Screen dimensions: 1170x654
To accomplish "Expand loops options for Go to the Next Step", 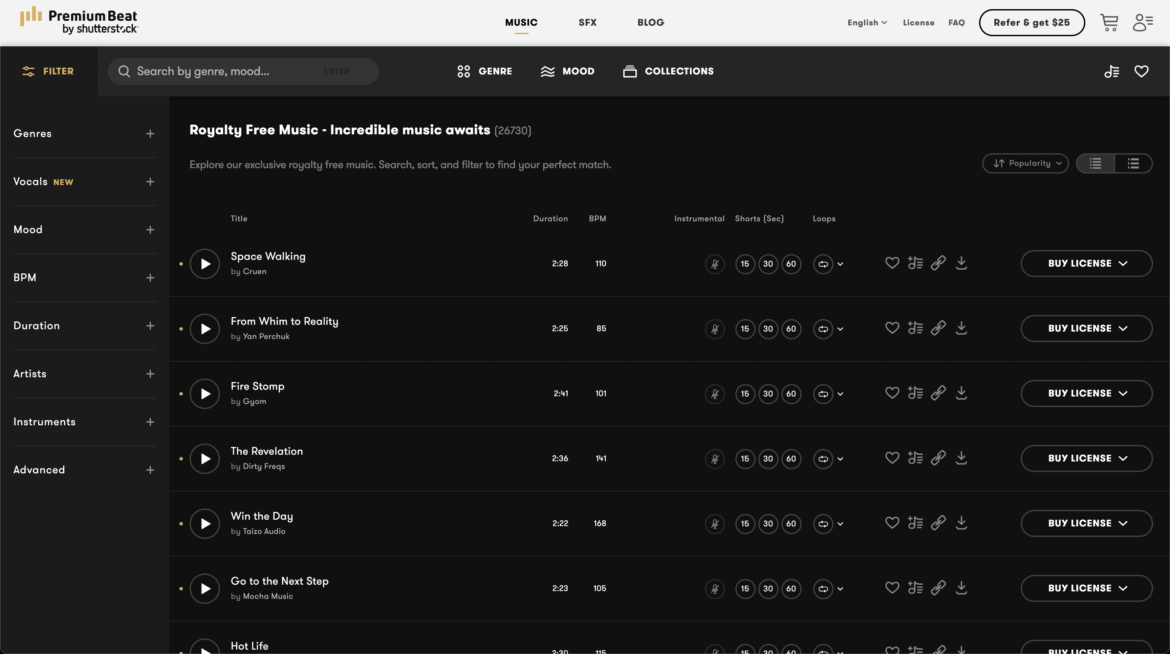I will pos(829,588).
